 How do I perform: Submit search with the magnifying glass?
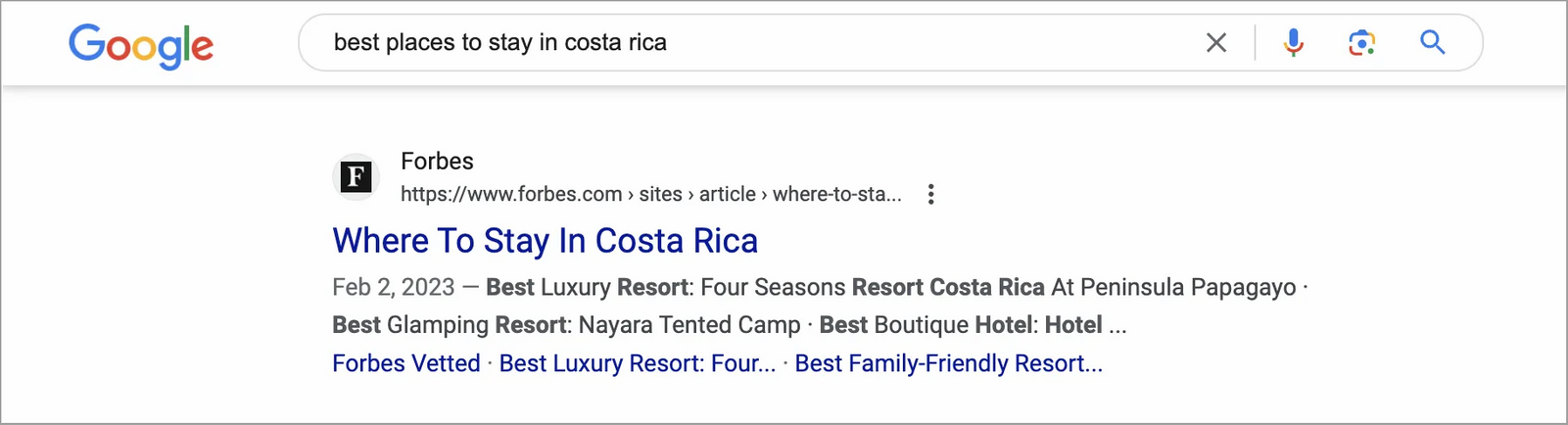click(x=1432, y=43)
